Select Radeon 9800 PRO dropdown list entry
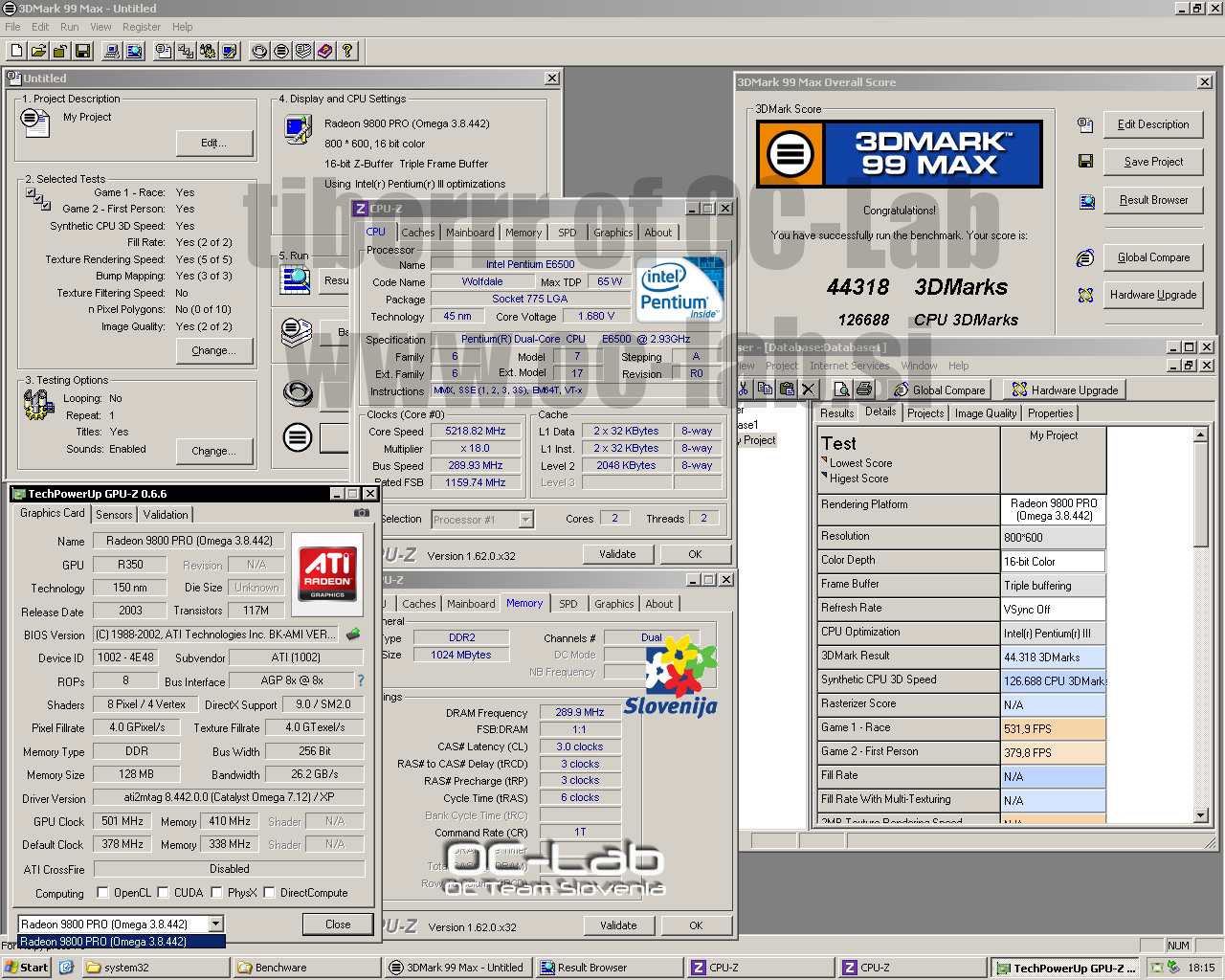This screenshot has height=980, width=1225. pyautogui.click(x=122, y=942)
